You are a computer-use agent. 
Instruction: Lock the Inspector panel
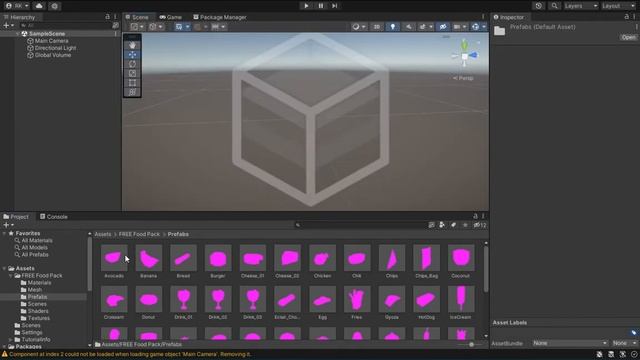pyautogui.click(x=627, y=17)
